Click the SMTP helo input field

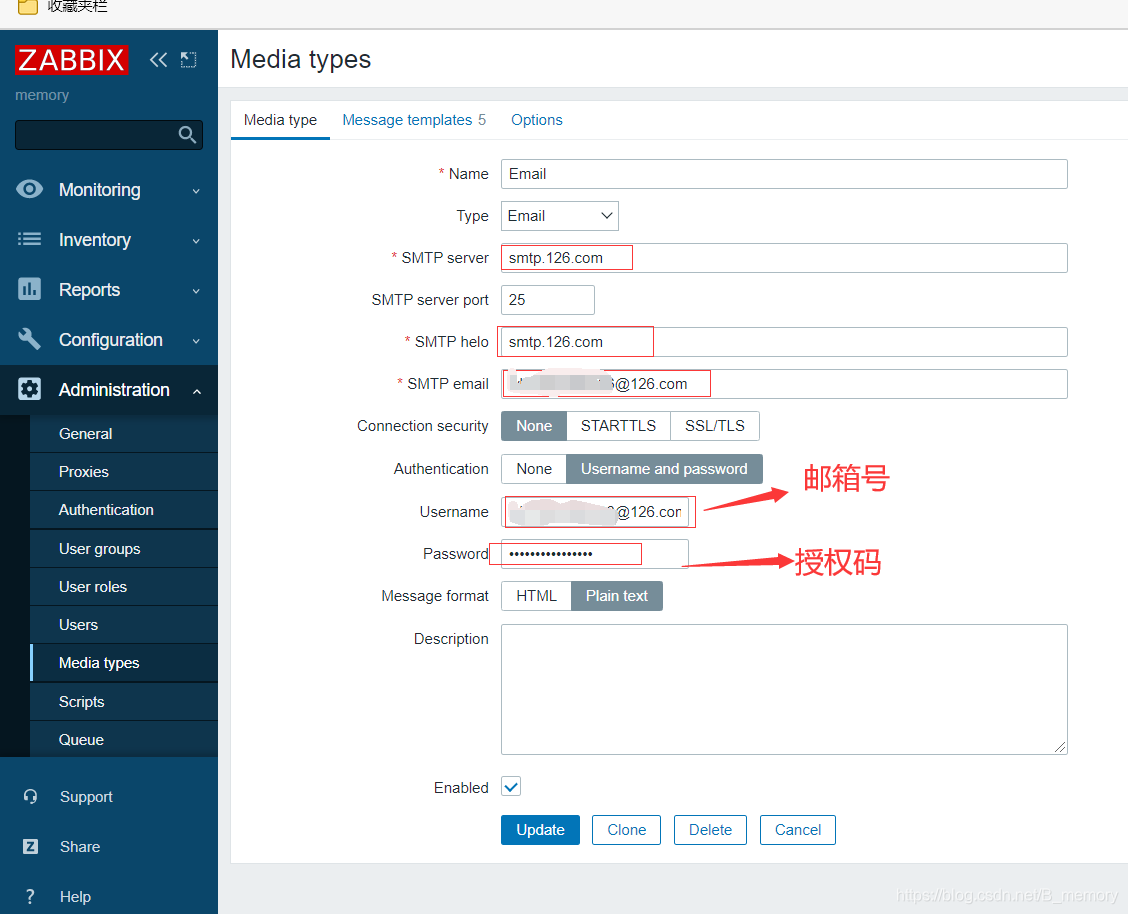click(784, 342)
